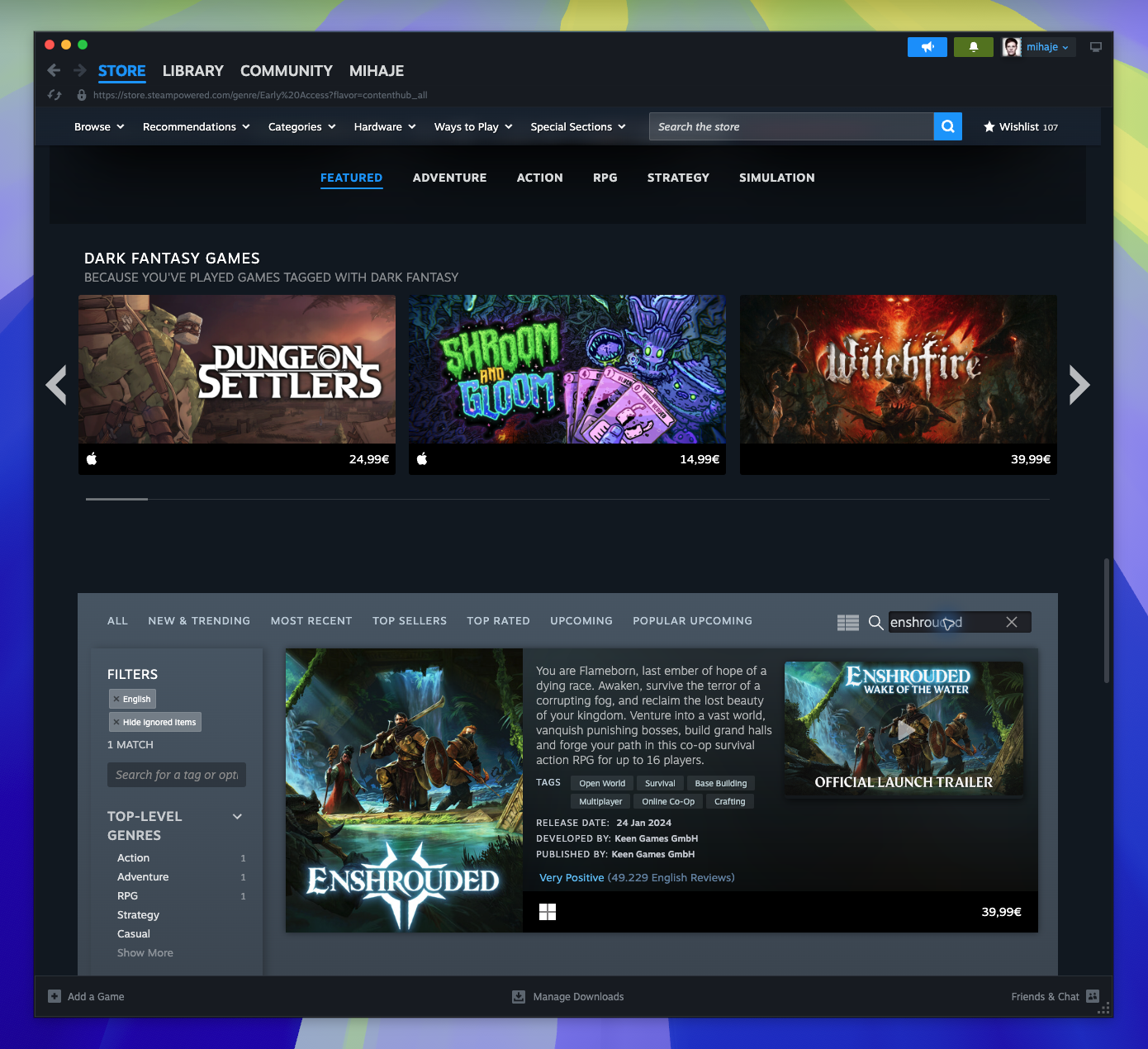
Task: Open the notifications bell
Action: click(974, 47)
